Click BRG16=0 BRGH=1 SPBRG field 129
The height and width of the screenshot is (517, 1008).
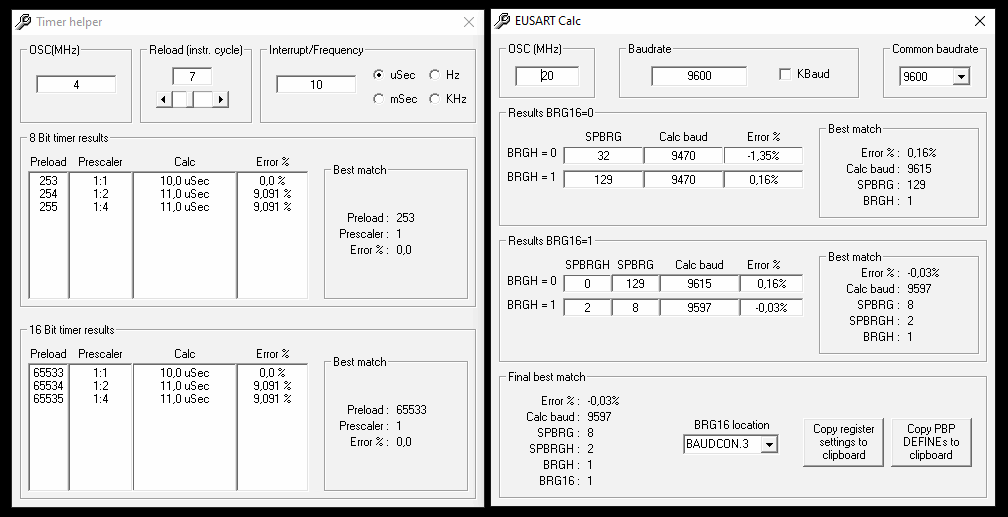point(603,179)
